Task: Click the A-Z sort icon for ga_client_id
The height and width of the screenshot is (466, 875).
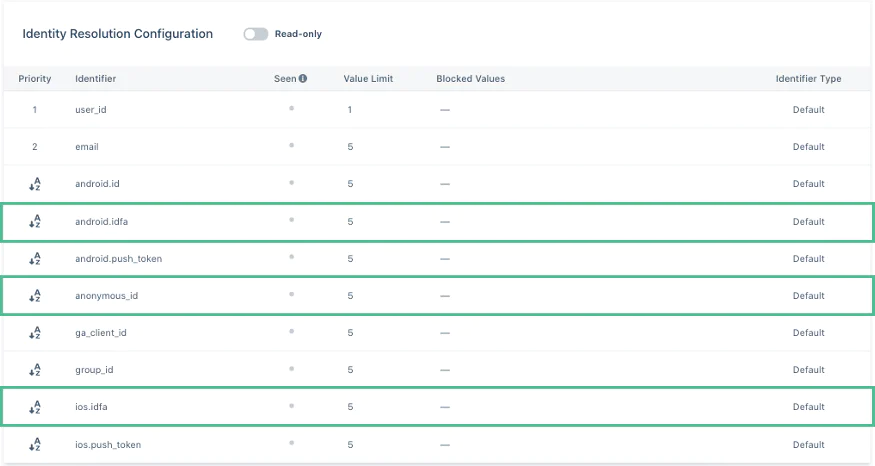Action: (35, 333)
